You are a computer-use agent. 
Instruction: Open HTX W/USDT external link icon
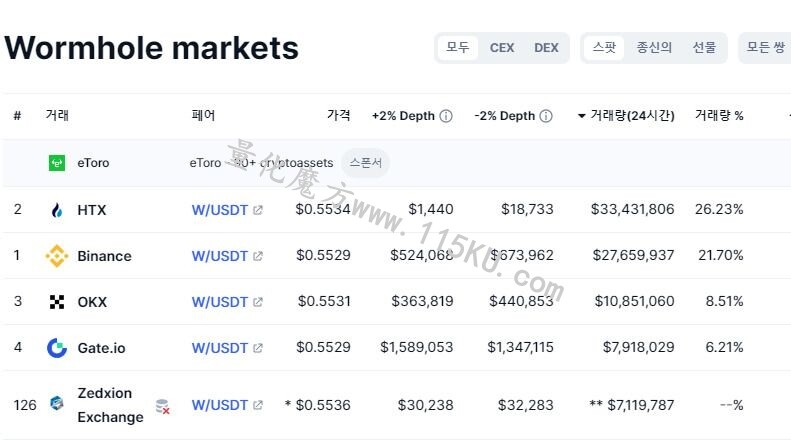coord(258,210)
